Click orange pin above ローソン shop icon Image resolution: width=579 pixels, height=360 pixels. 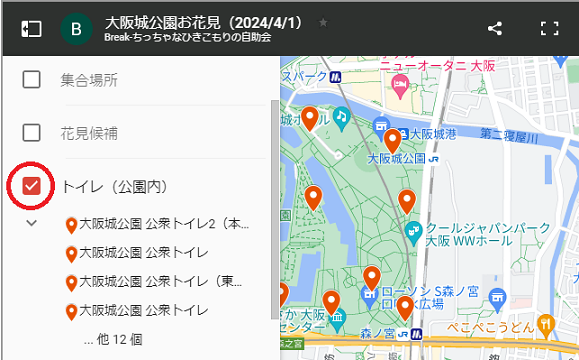point(372,277)
